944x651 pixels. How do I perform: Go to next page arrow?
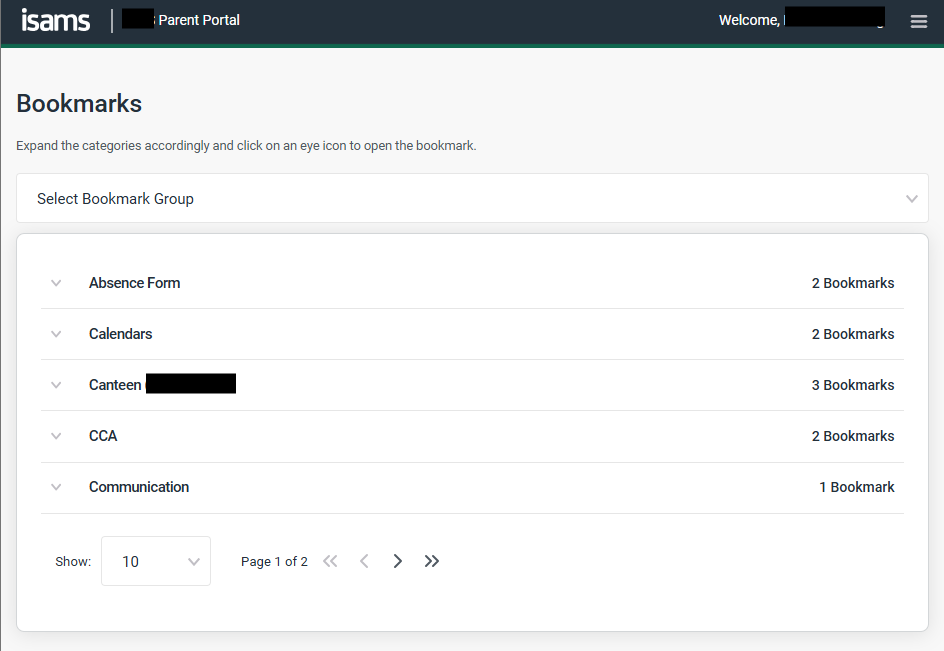(398, 561)
